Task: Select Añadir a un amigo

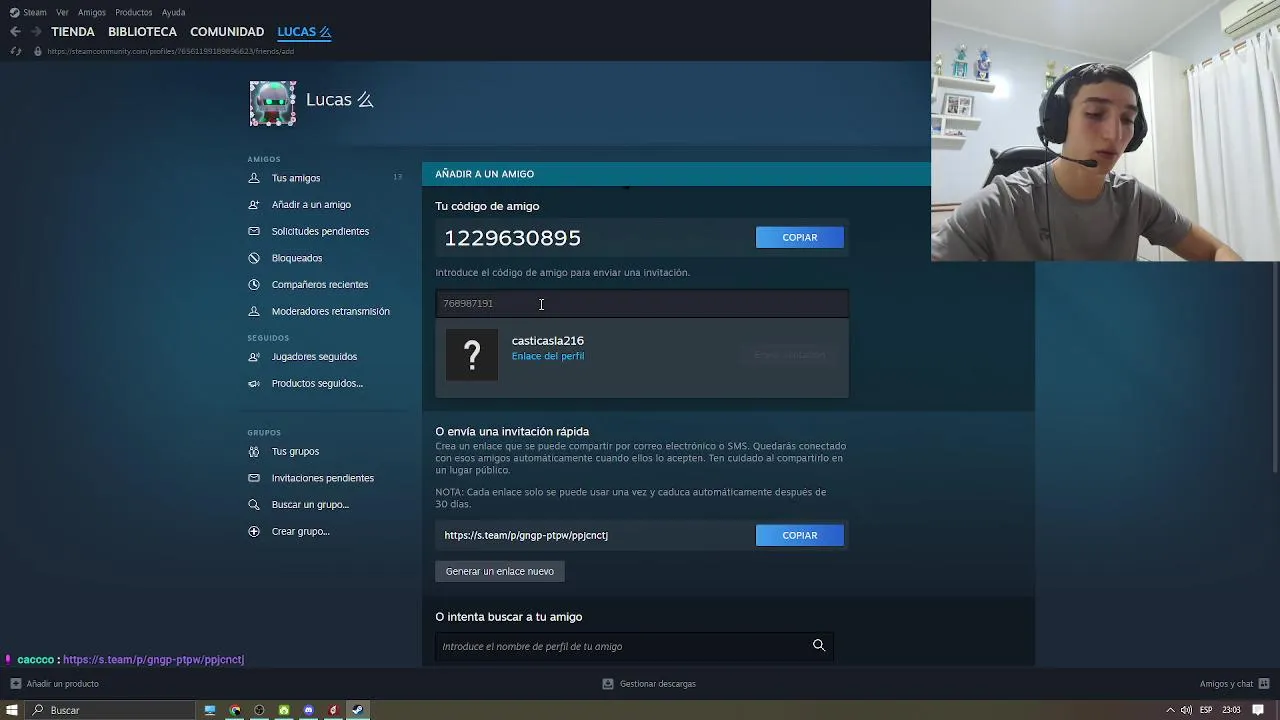Action: tap(311, 204)
